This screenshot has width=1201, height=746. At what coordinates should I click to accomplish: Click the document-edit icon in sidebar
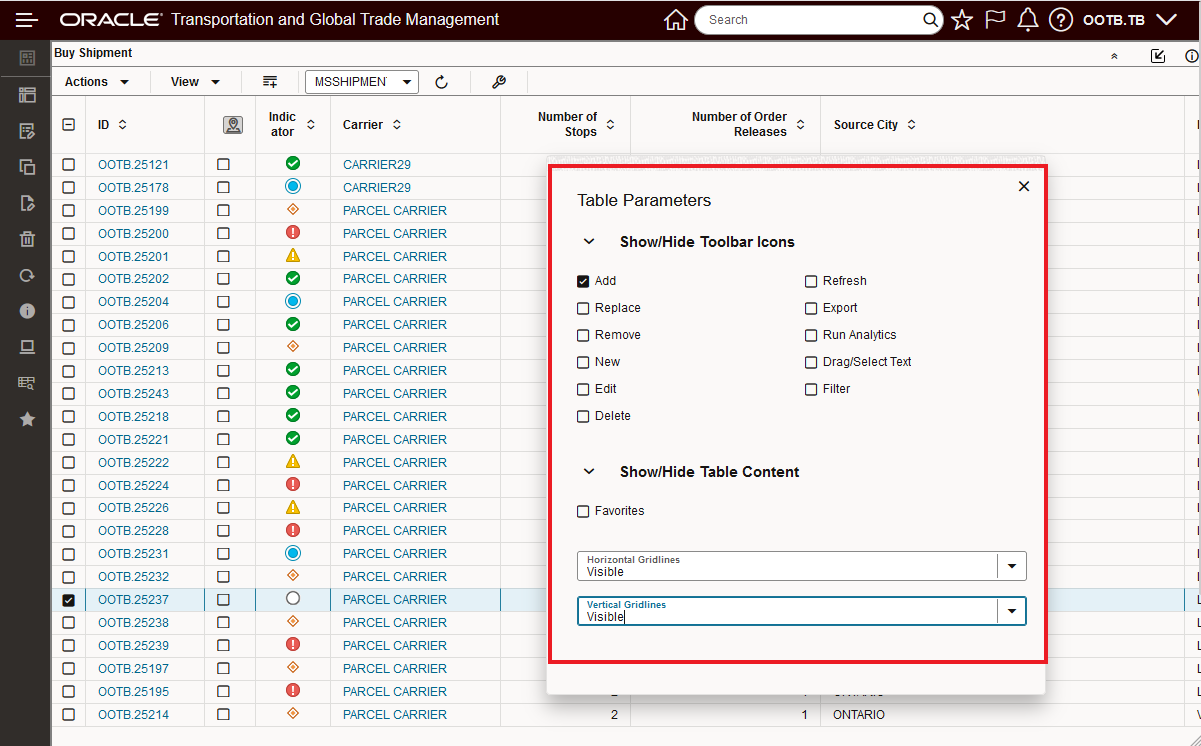(x=27, y=203)
